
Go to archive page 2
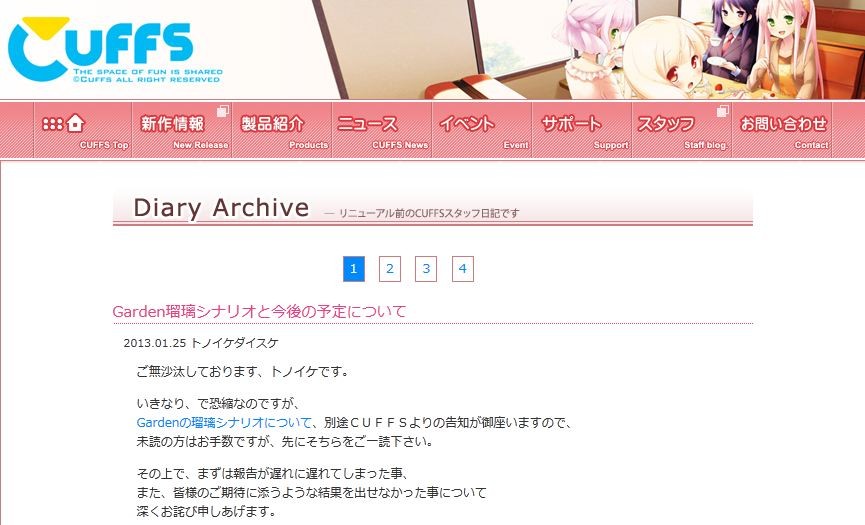(x=389, y=269)
